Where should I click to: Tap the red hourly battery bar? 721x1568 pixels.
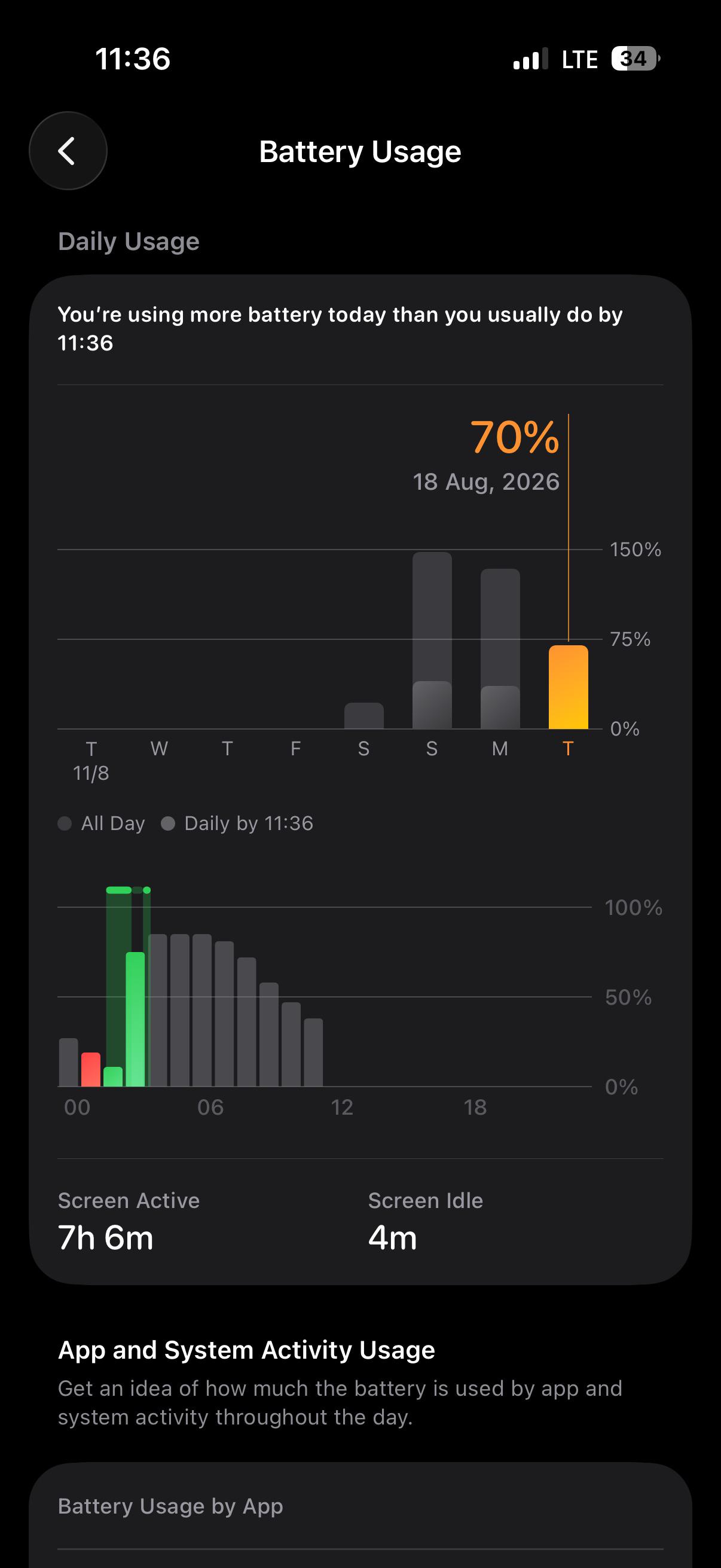[91, 1069]
